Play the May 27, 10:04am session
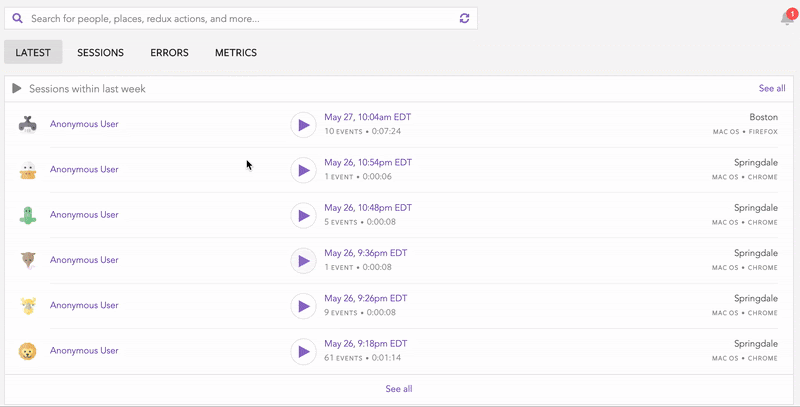800x407 pixels. (303, 125)
